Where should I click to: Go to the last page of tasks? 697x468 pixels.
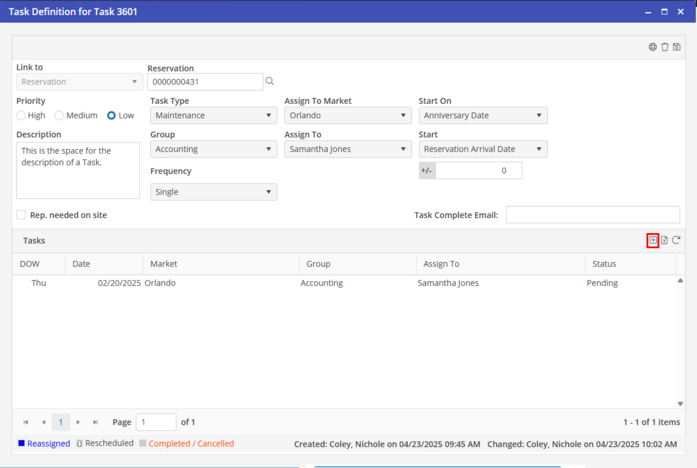(95, 422)
